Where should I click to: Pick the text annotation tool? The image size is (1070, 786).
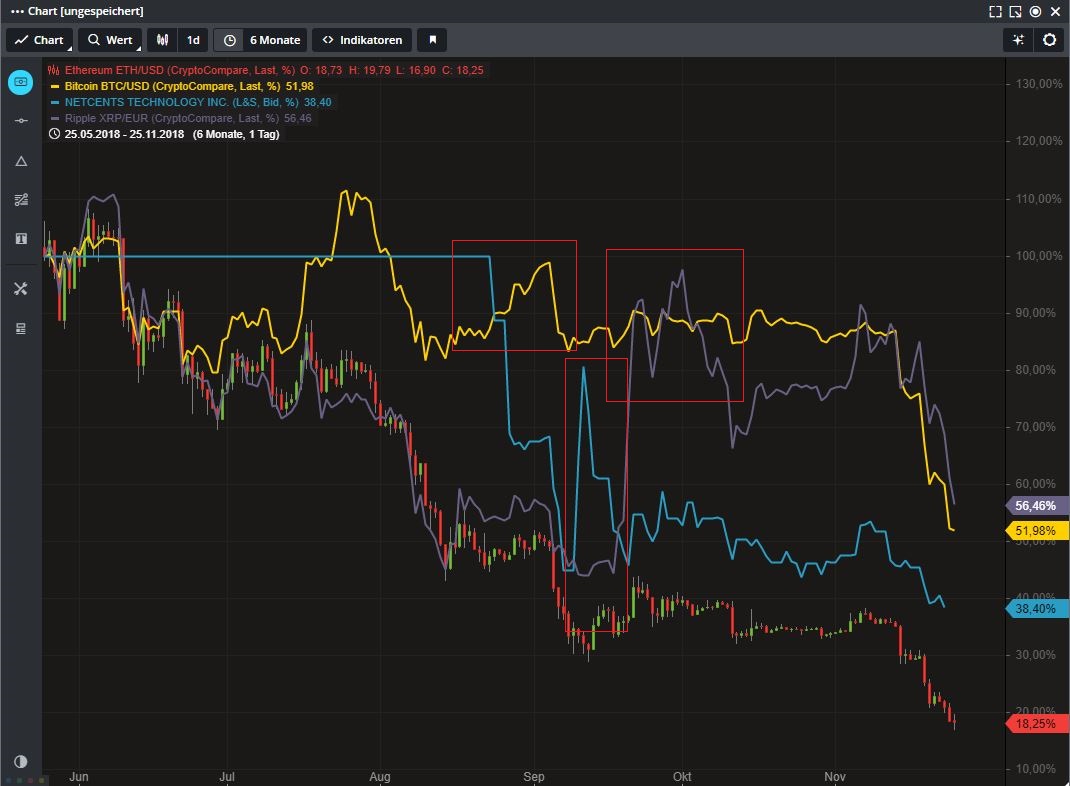click(x=21, y=239)
